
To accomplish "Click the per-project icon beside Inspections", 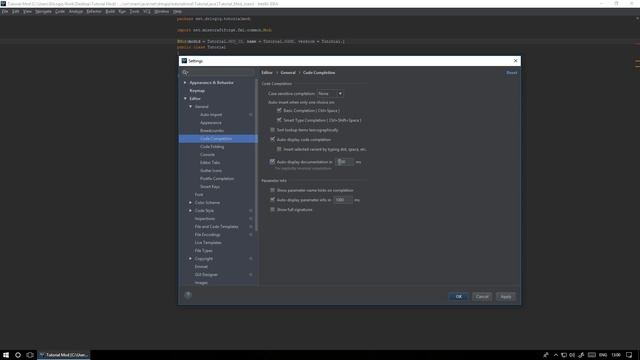I will pos(251,219).
